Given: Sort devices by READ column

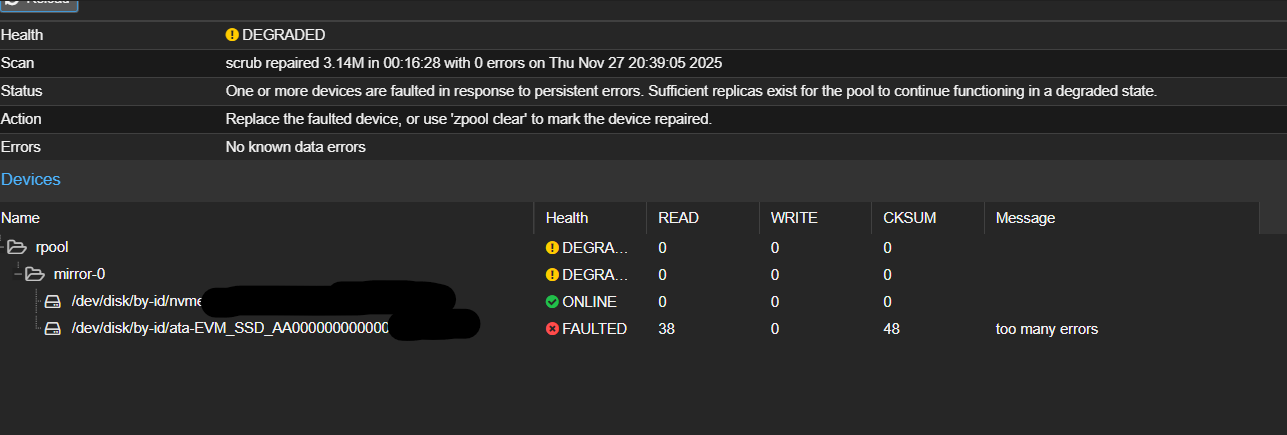Looking at the screenshot, I should click(678, 217).
